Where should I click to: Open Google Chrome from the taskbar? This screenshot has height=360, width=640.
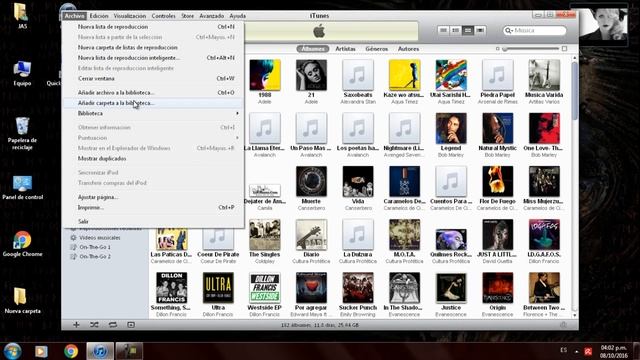tap(71, 351)
